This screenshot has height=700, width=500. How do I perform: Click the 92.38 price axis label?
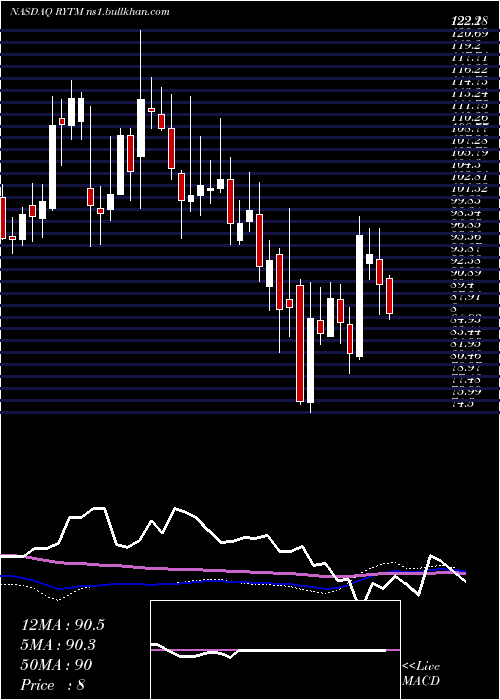coord(466,261)
